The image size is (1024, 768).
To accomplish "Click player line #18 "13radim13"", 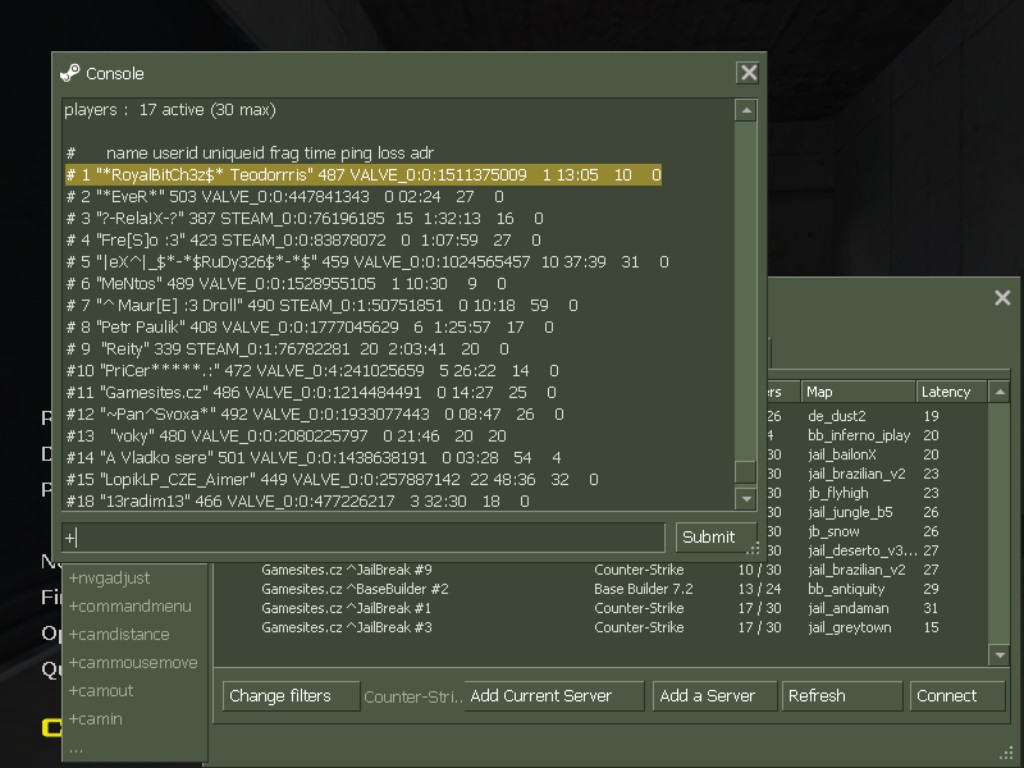I will pyautogui.click(x=297, y=501).
